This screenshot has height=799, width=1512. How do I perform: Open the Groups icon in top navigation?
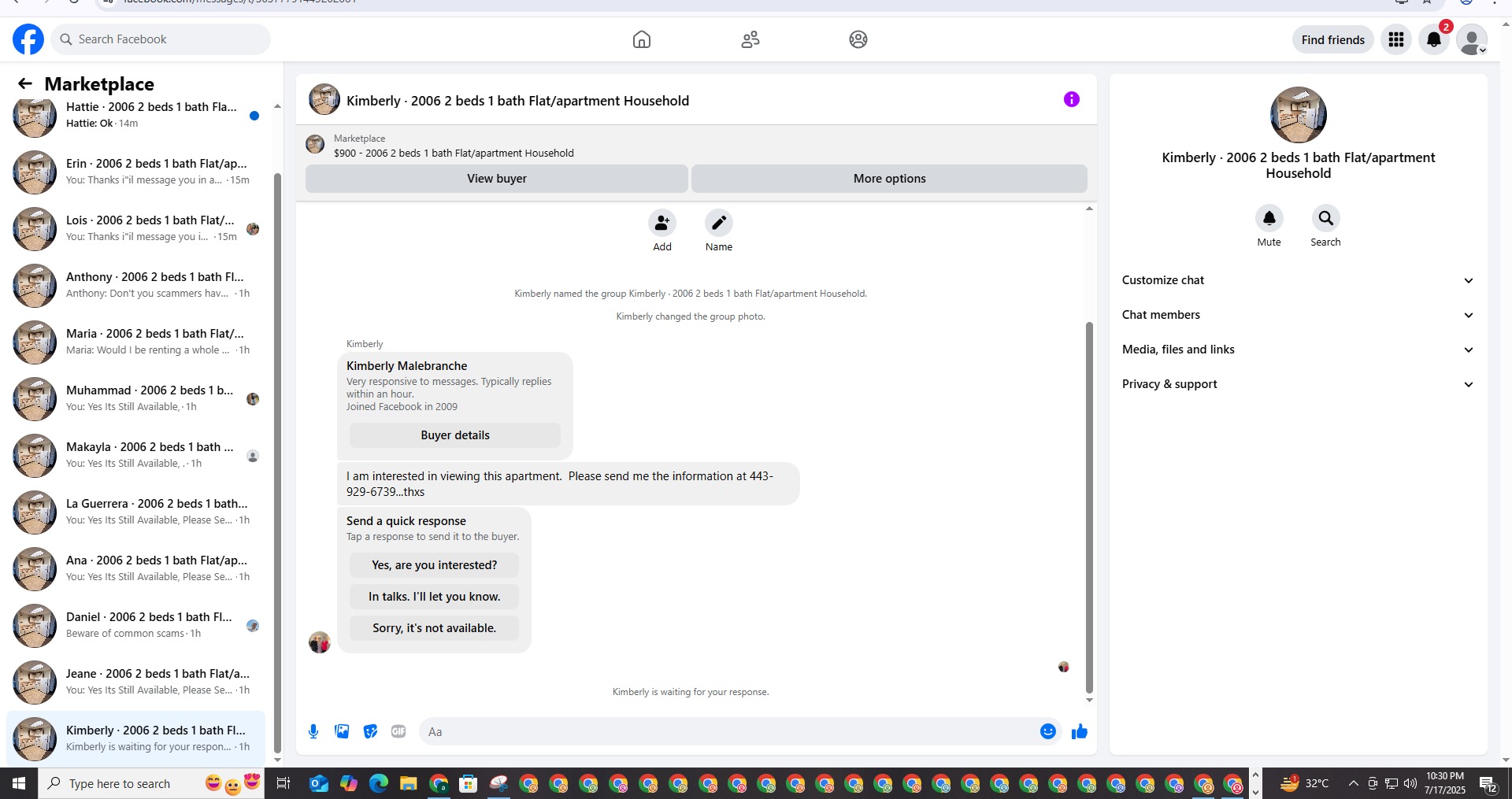(858, 39)
